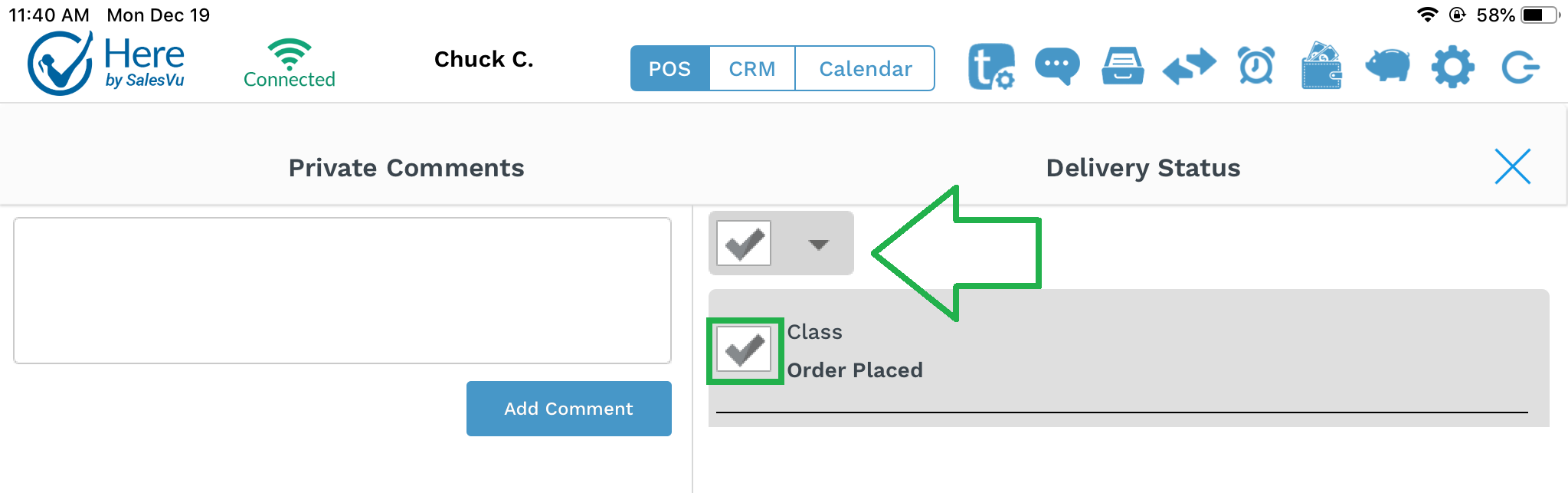Switch to the POS tab
The width and height of the screenshot is (1568, 493).
(669, 69)
